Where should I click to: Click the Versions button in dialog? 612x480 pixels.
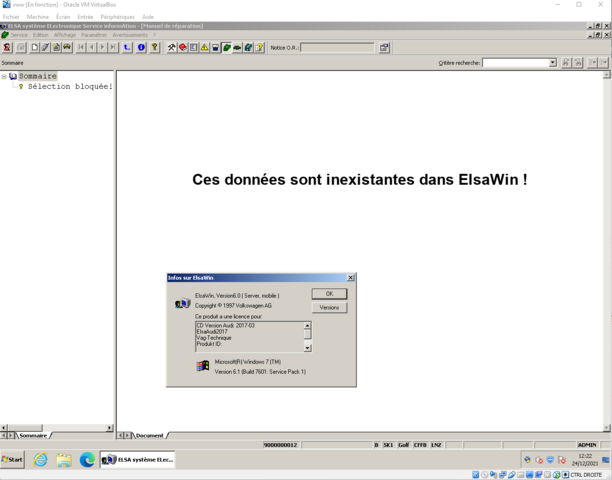(x=329, y=308)
